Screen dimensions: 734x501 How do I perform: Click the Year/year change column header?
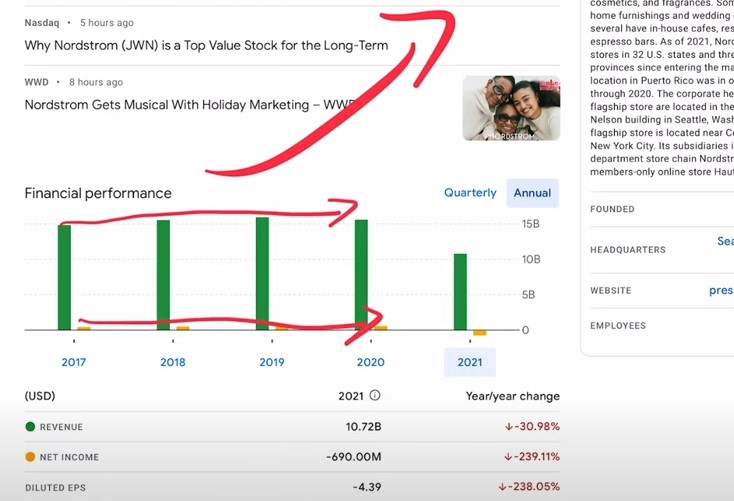click(x=513, y=396)
